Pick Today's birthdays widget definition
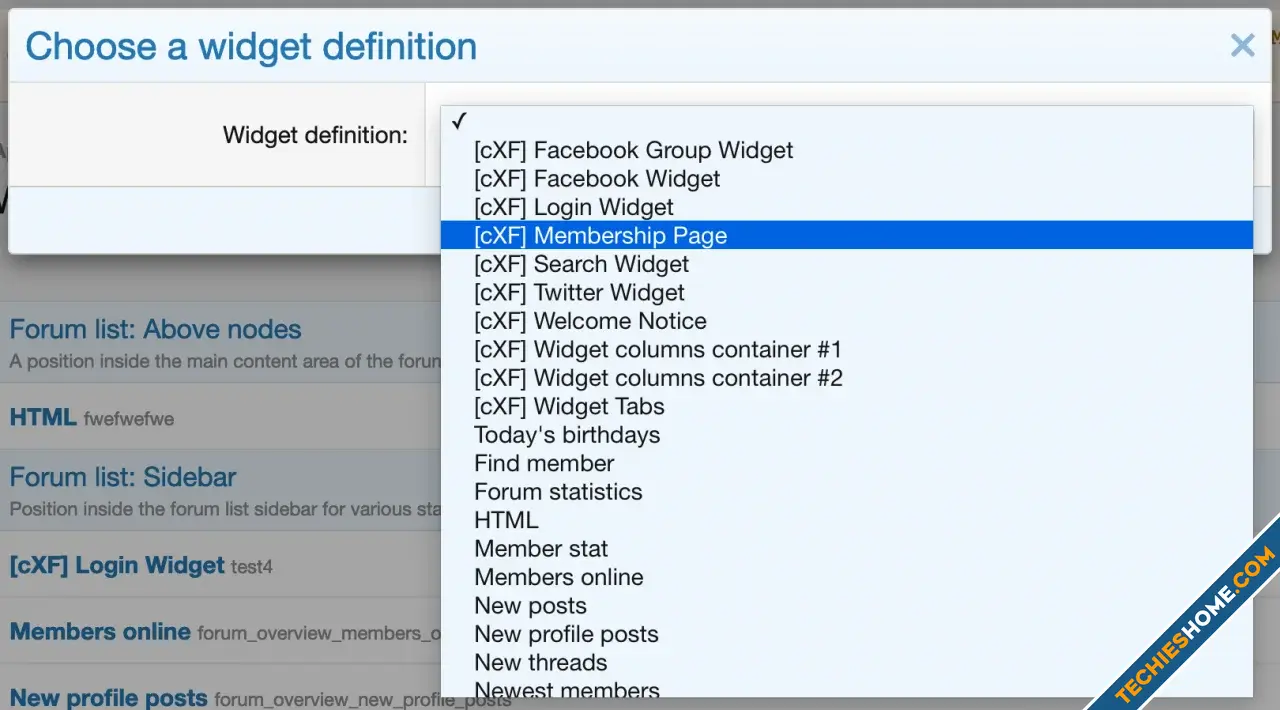The height and width of the screenshot is (710, 1280). (x=846, y=435)
